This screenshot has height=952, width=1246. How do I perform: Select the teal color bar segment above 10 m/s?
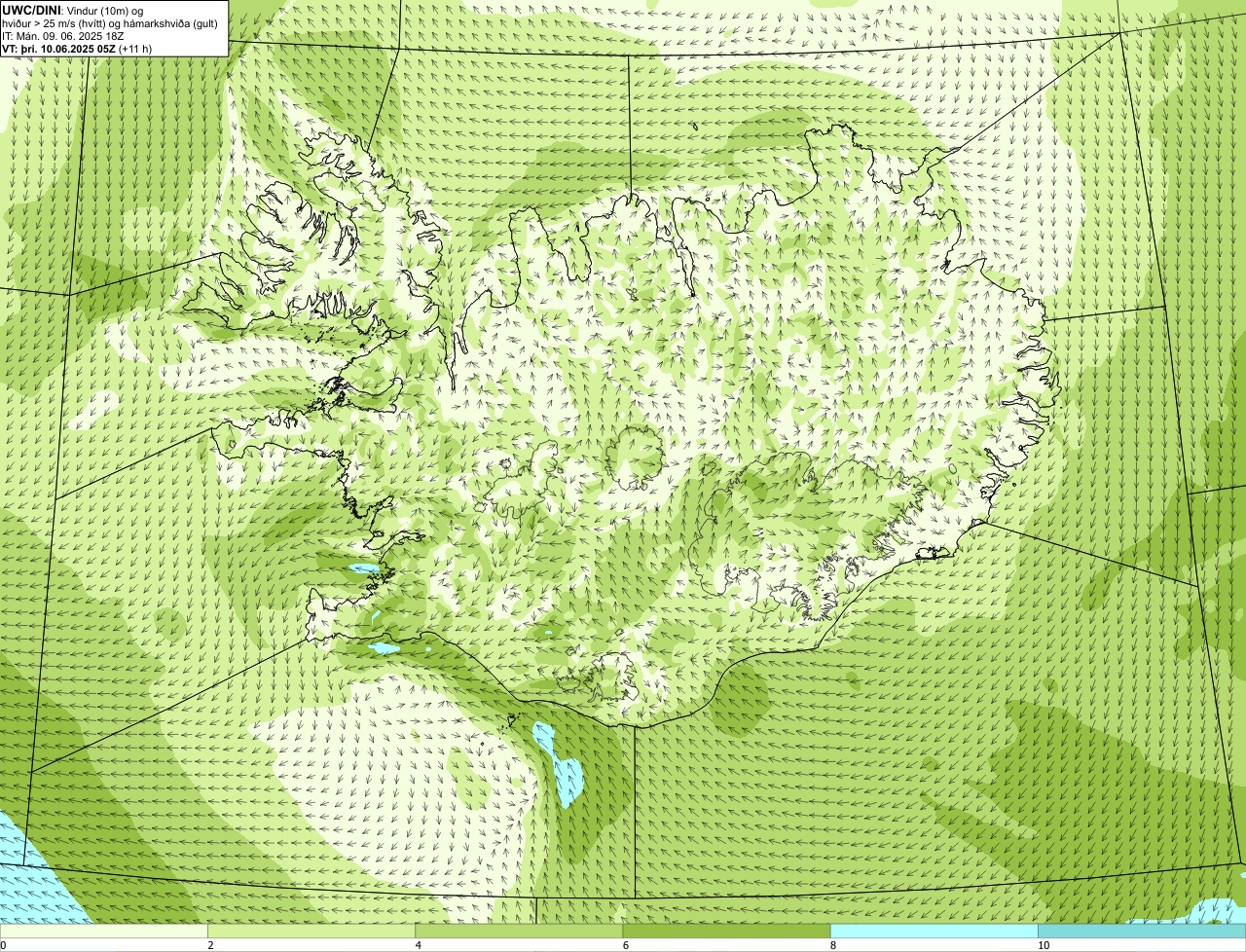pyautogui.click(x=1142, y=931)
